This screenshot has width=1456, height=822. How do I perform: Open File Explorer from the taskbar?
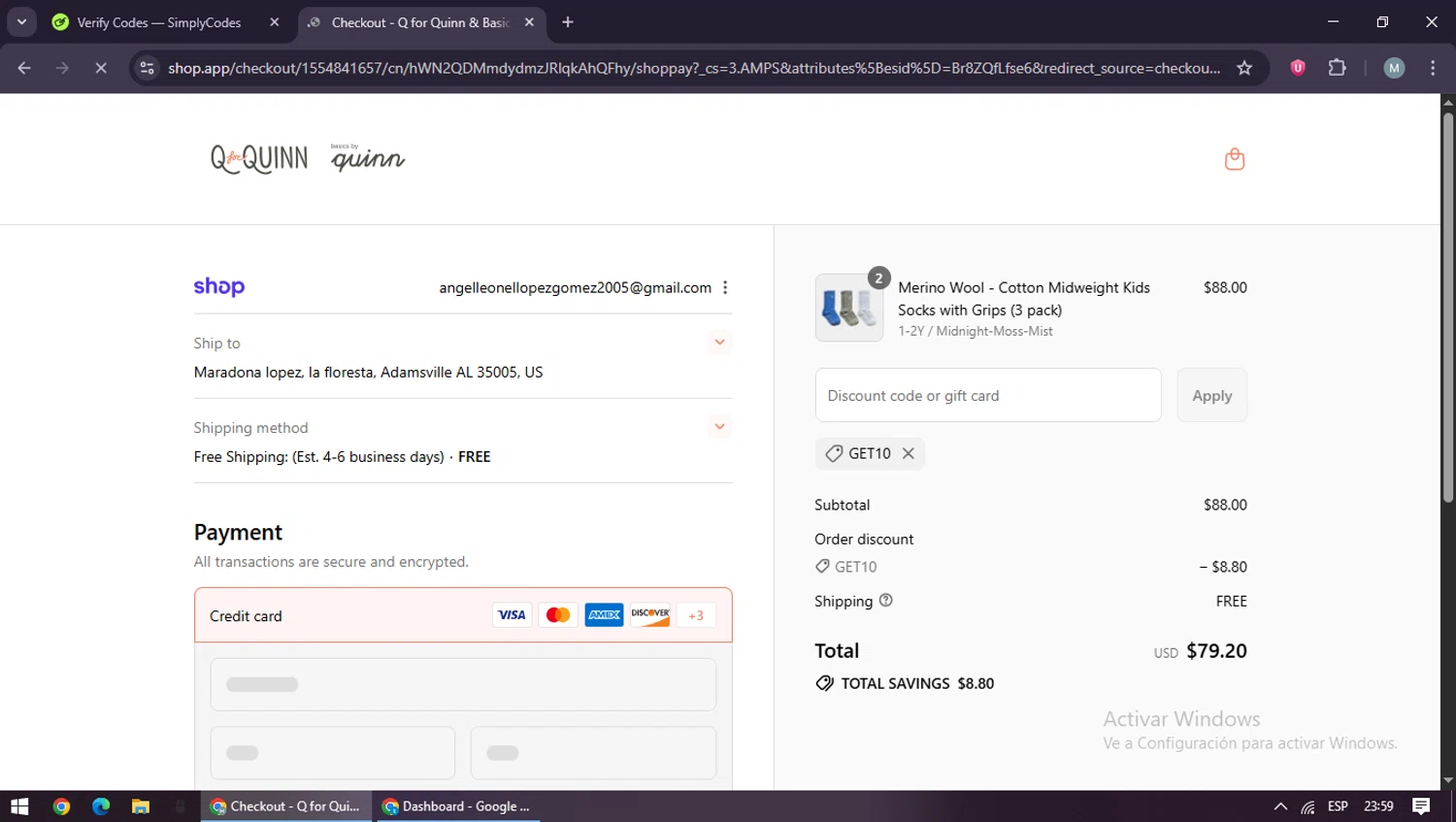141,806
